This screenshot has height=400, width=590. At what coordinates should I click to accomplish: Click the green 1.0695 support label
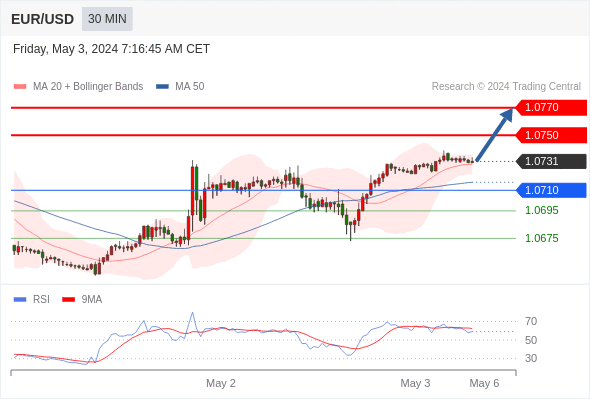click(541, 210)
